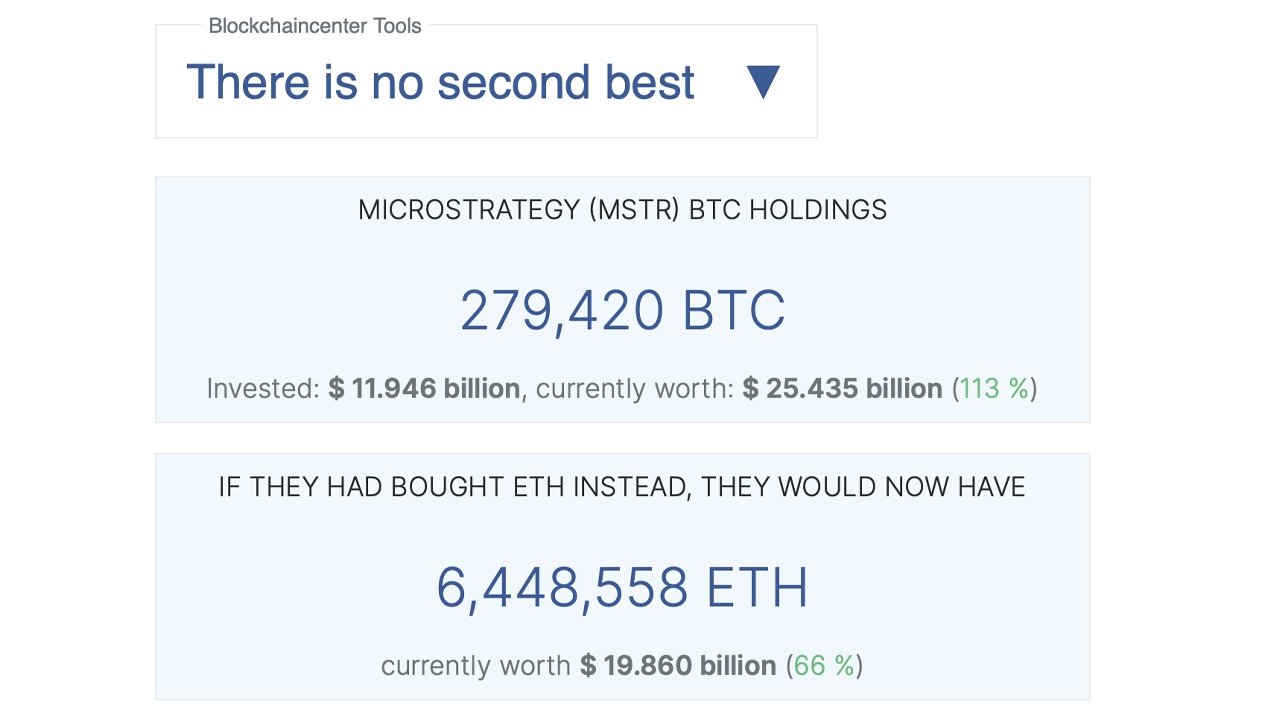The height and width of the screenshot is (720, 1280).
Task: Expand the tools dropdown triangle arrow
Action: (762, 82)
